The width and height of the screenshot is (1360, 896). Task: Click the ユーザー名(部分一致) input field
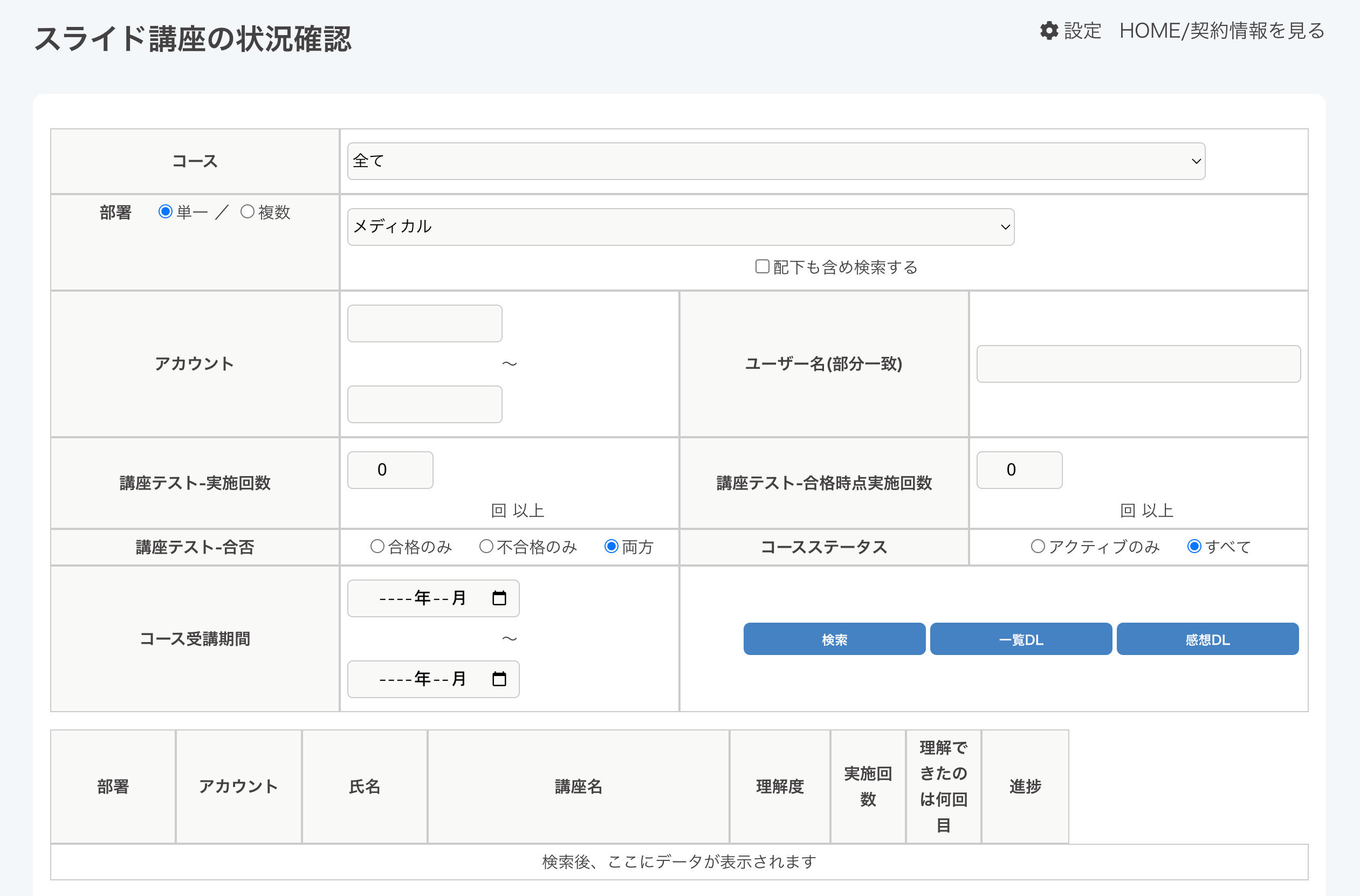coord(1138,364)
